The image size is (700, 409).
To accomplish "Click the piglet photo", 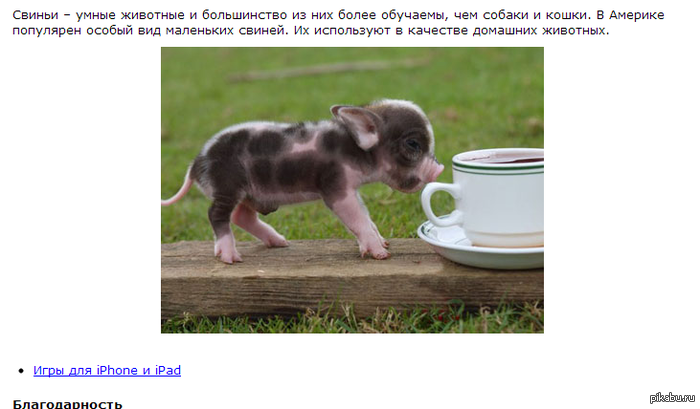I will [x=352, y=190].
